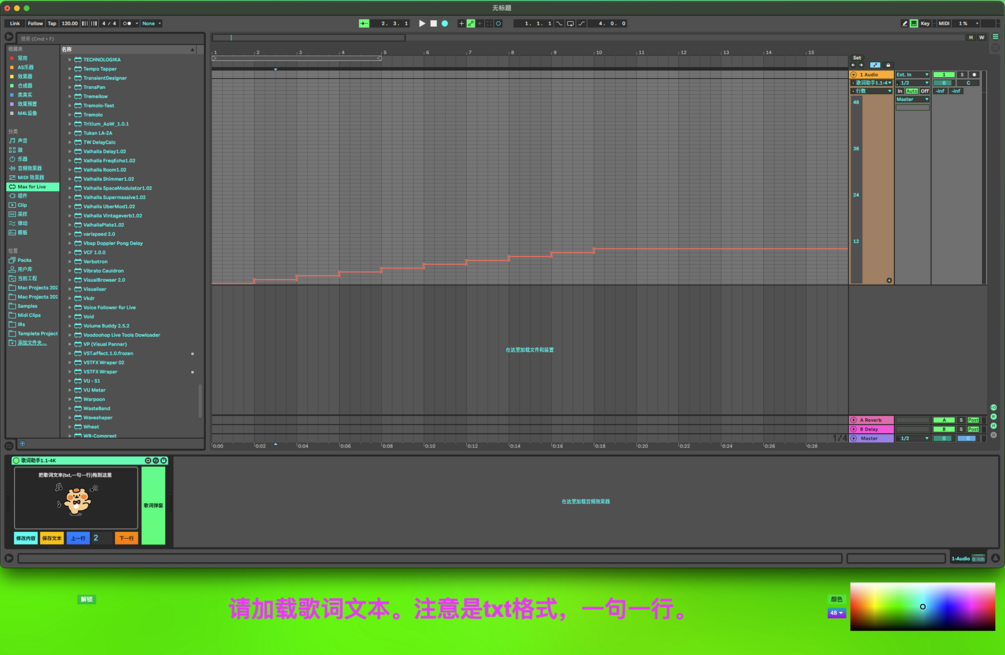This screenshot has height=655, width=1005.
Task: Toggle the Follow button
Action: click(35, 23)
